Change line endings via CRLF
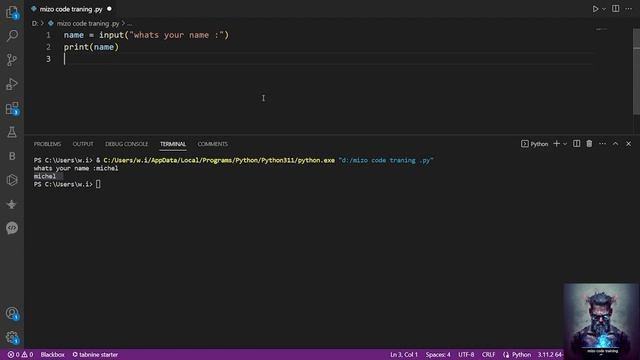 coord(489,355)
